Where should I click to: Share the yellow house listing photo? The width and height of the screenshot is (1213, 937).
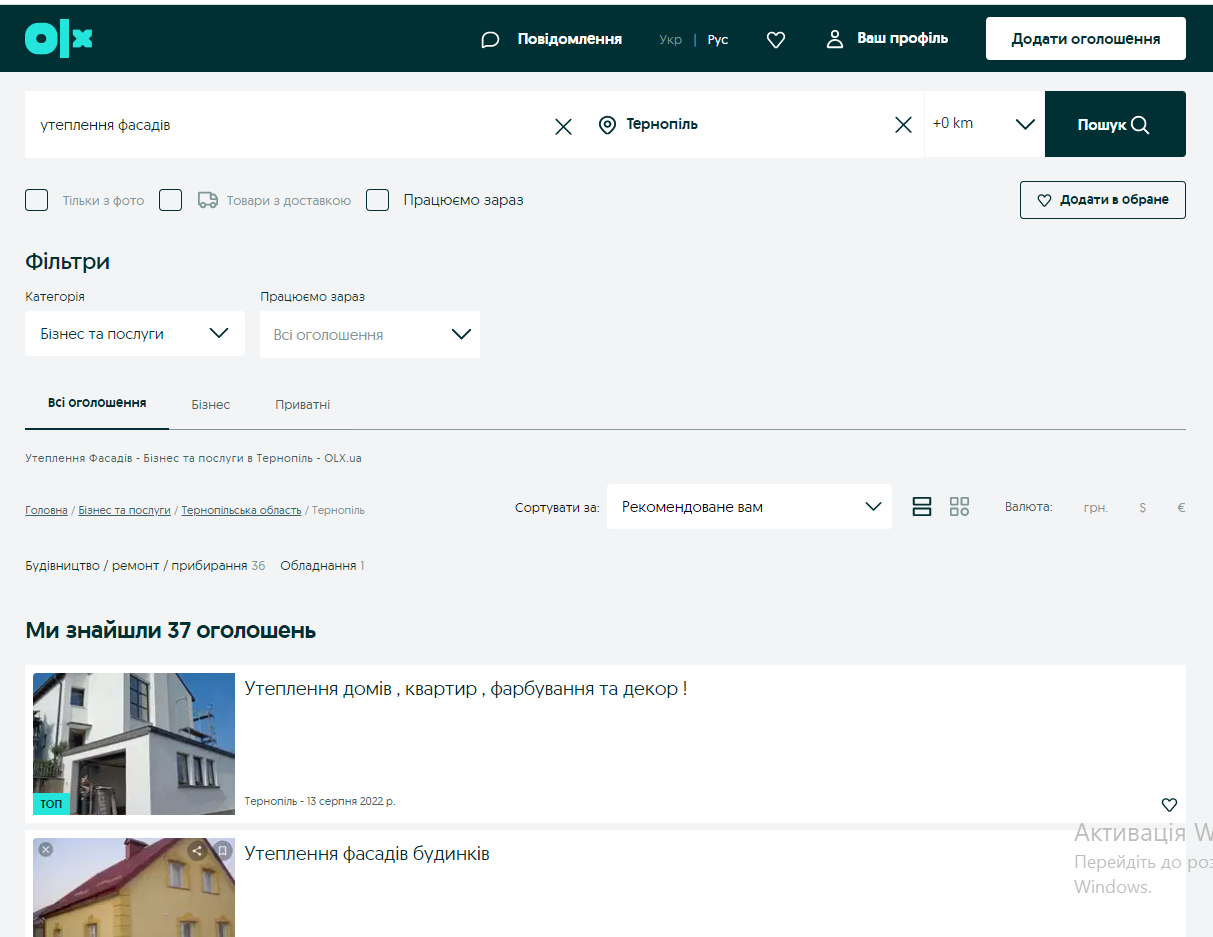(x=196, y=849)
